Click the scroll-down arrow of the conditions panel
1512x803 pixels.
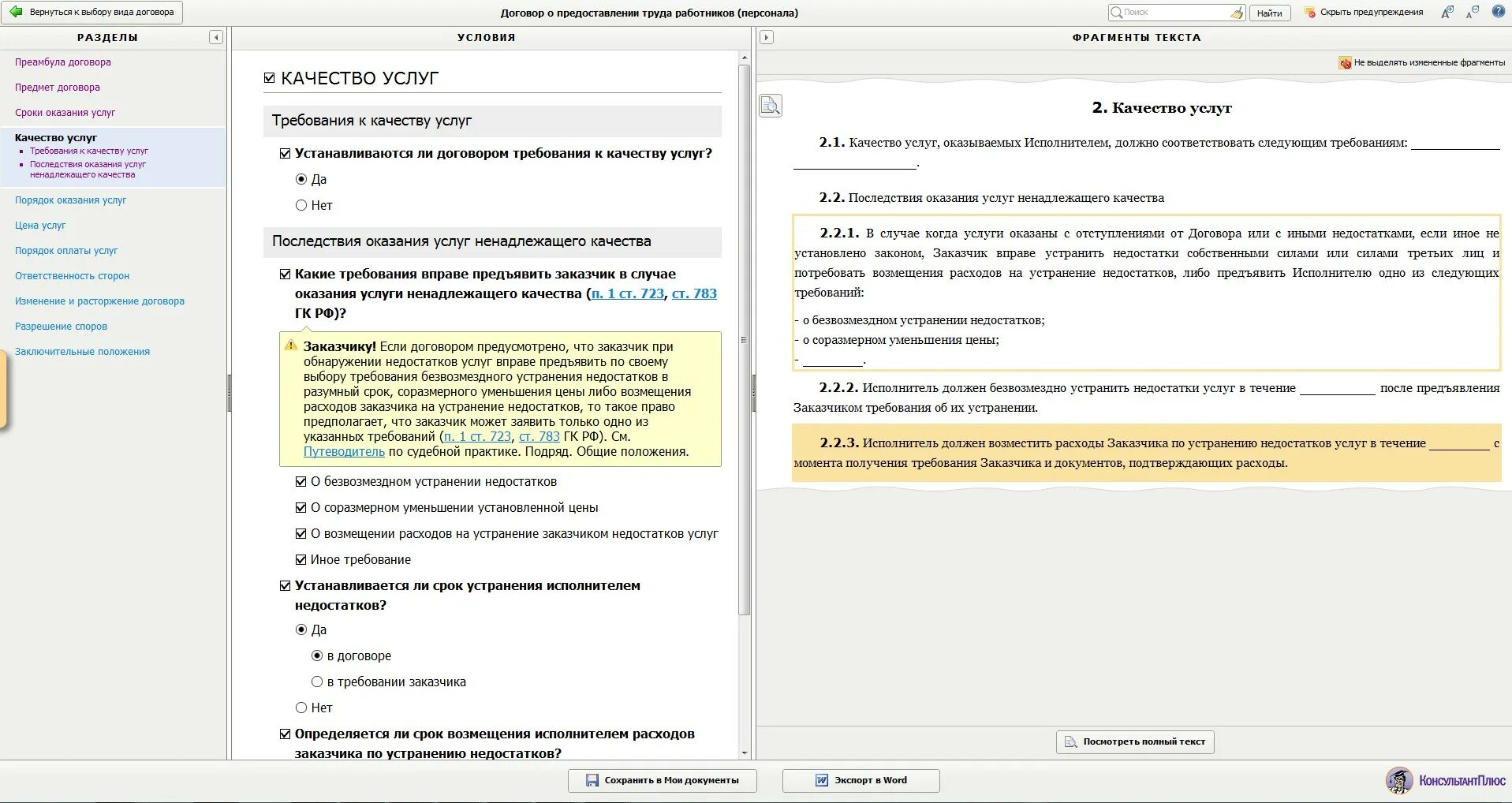point(744,753)
